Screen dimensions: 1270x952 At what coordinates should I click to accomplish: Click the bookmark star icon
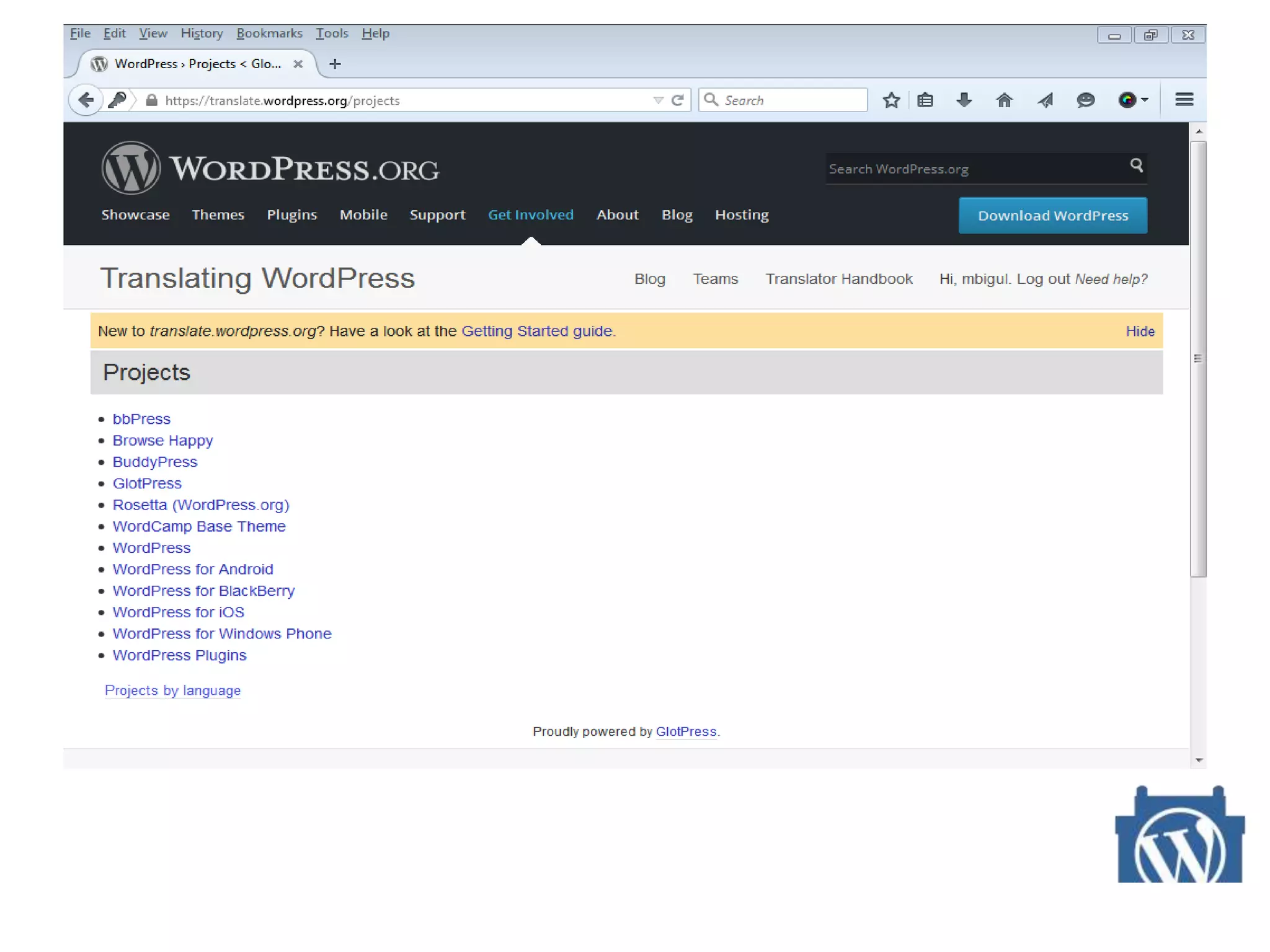coord(891,100)
